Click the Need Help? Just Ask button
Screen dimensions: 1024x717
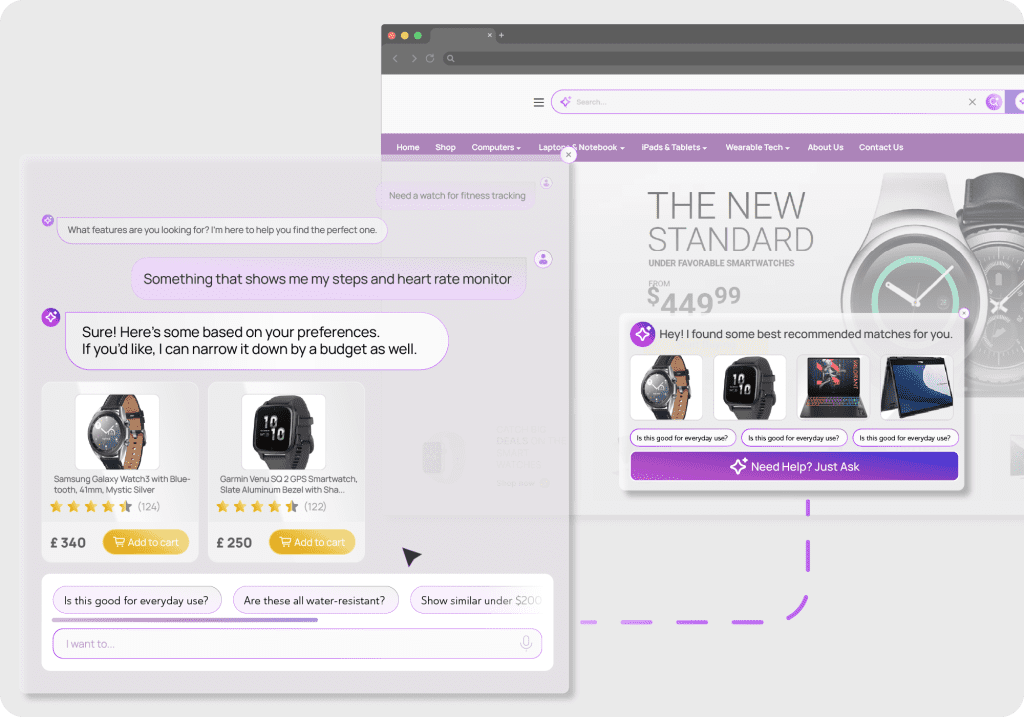(x=794, y=466)
